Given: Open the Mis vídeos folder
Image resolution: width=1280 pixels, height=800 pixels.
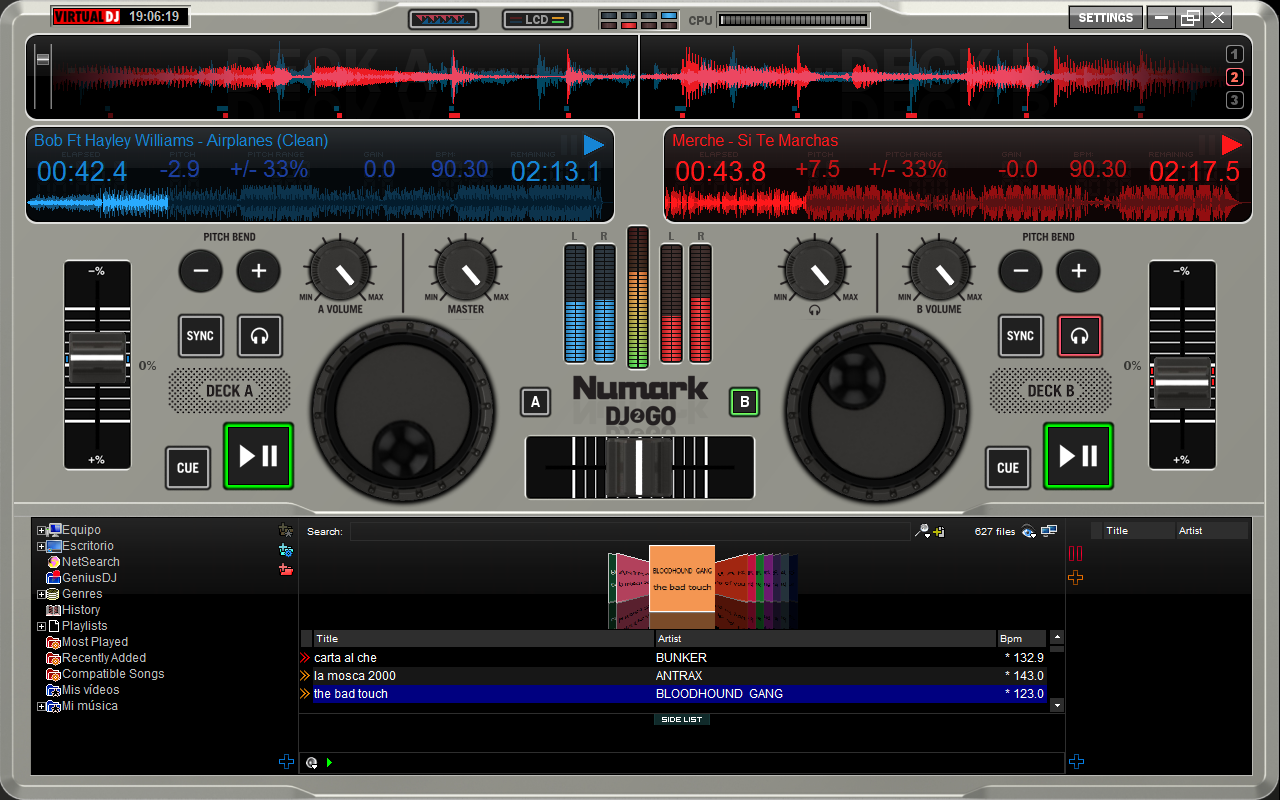Looking at the screenshot, I should coord(83,690).
